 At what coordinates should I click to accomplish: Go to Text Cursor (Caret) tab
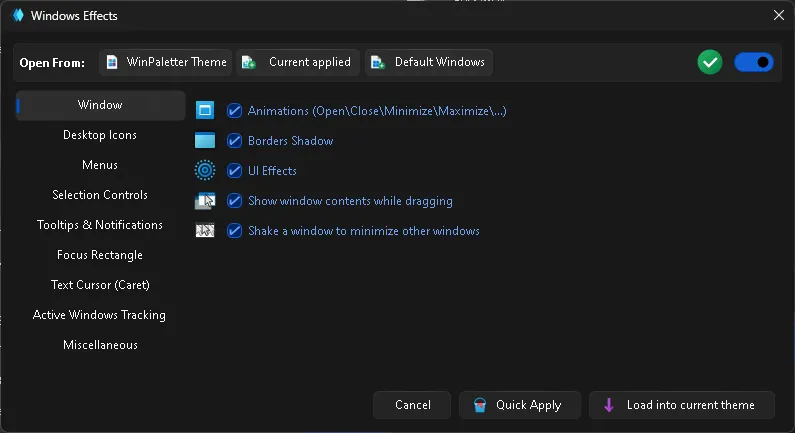(100, 285)
